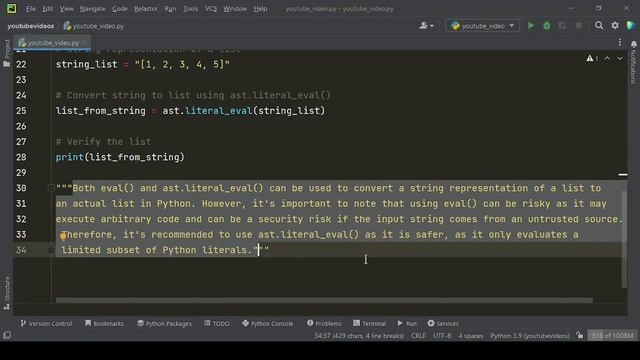Screen dimensions: 640x360
Task: Click fold end marker at line 34
Action: click(x=51, y=250)
